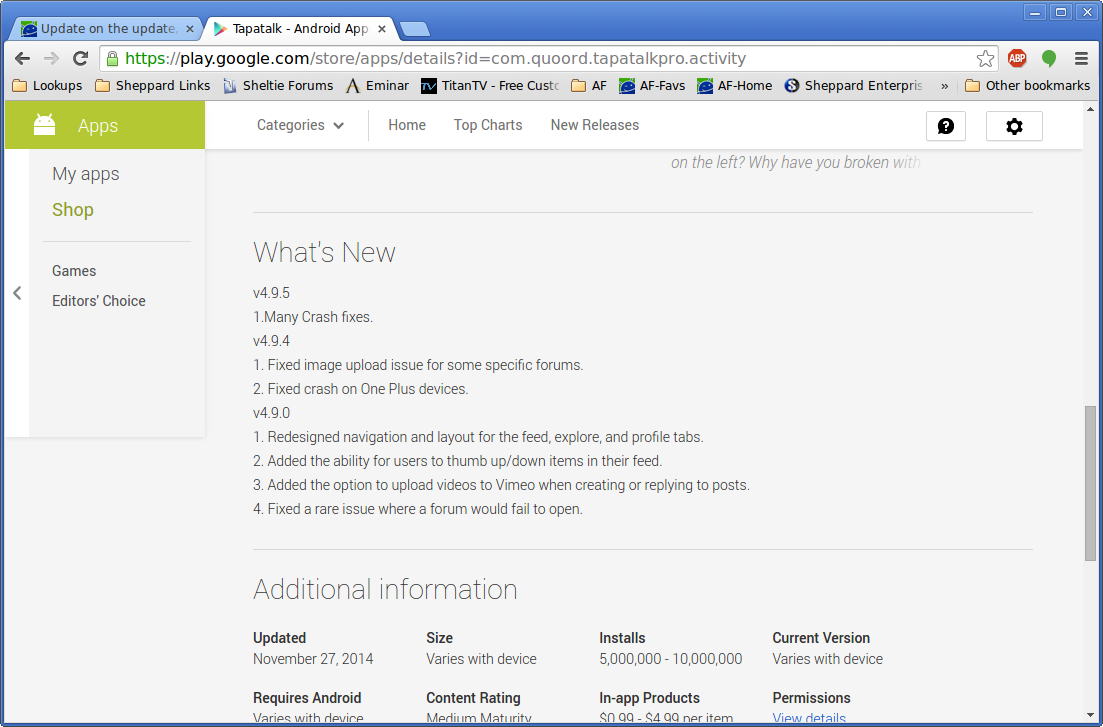
Task: Click the 'thumb up/down items' line
Action: pyautogui.click(x=458, y=461)
